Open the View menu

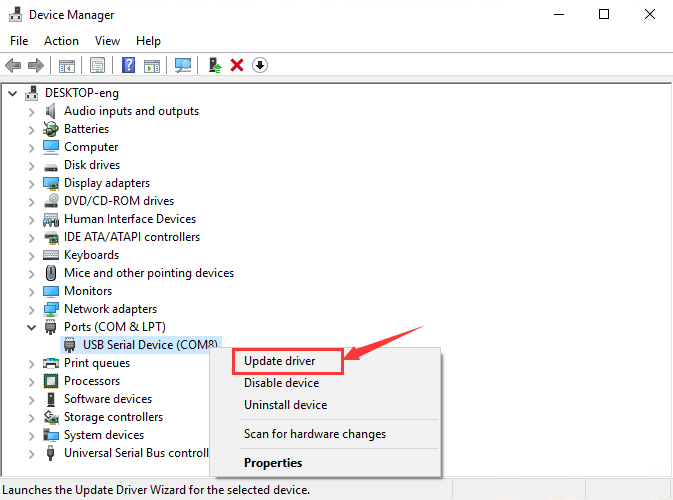click(x=107, y=41)
